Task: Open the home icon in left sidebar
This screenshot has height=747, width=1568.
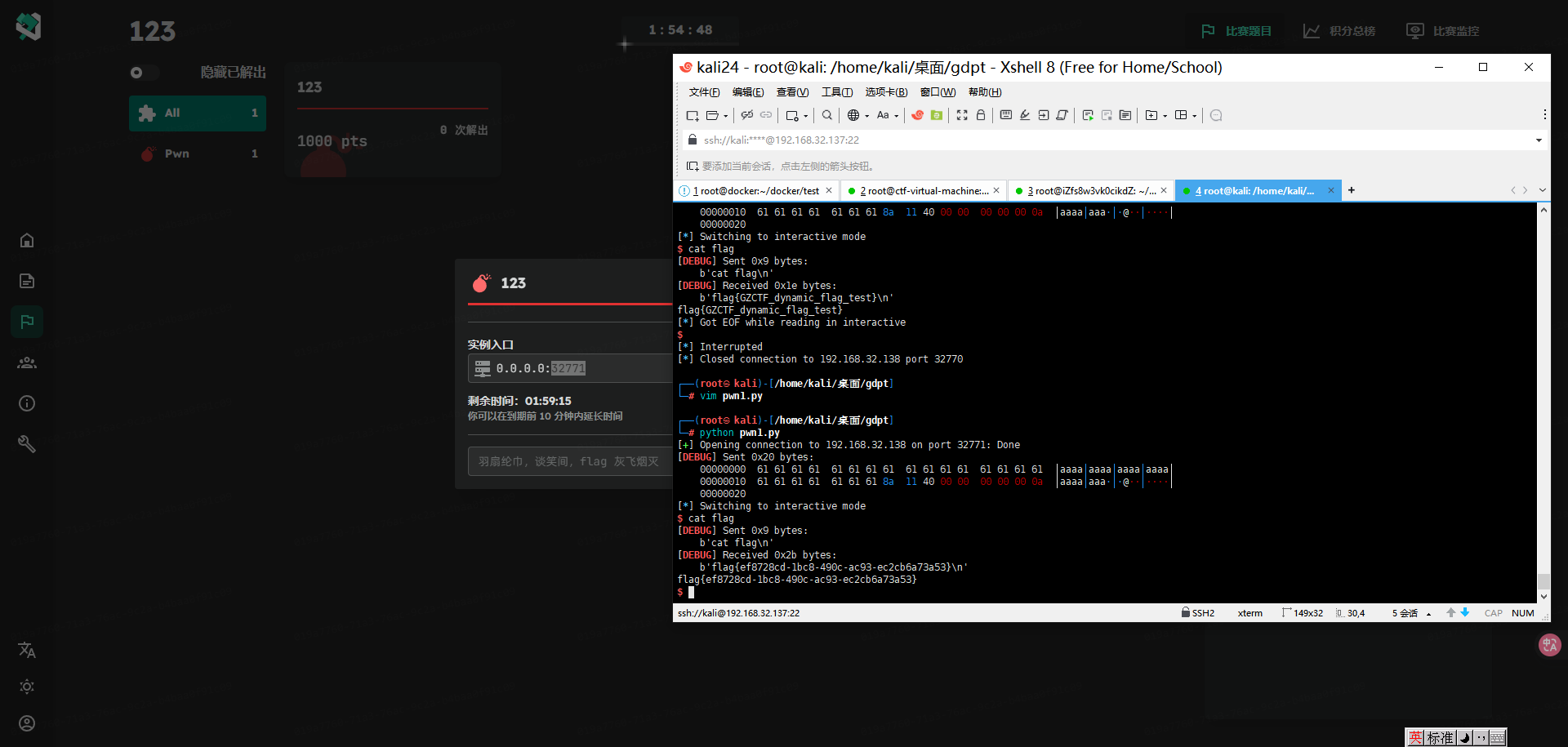Action: coord(27,240)
